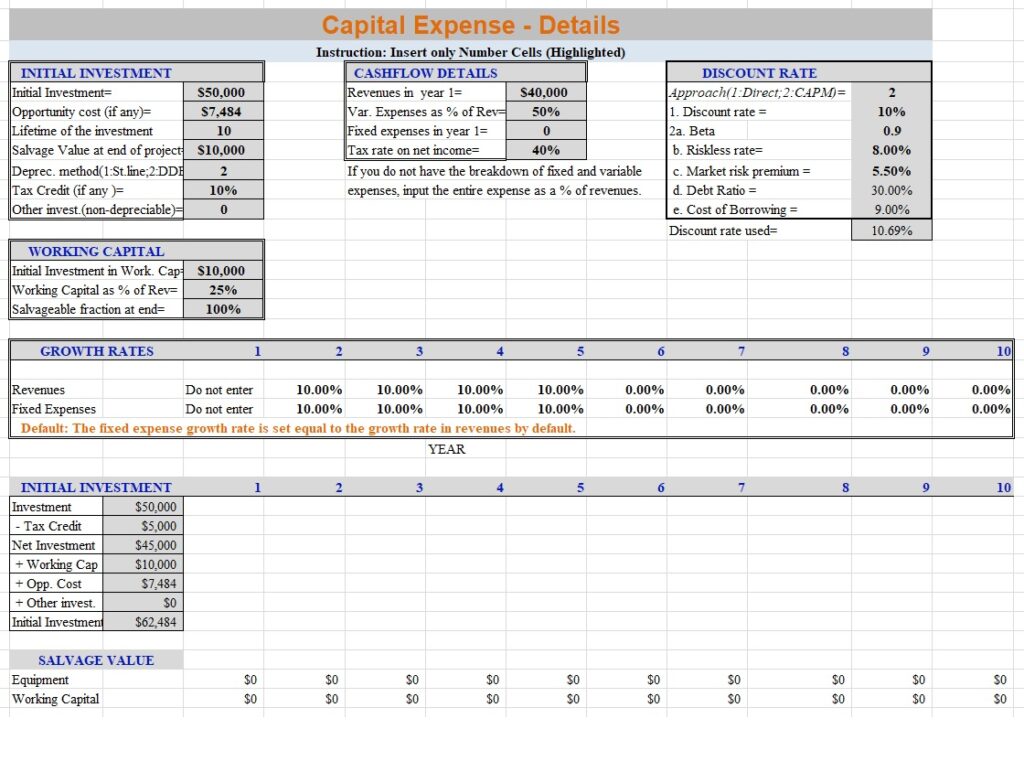This screenshot has width=1024, height=772.
Task: Select the Tax rate on net income value
Action: 545,151
